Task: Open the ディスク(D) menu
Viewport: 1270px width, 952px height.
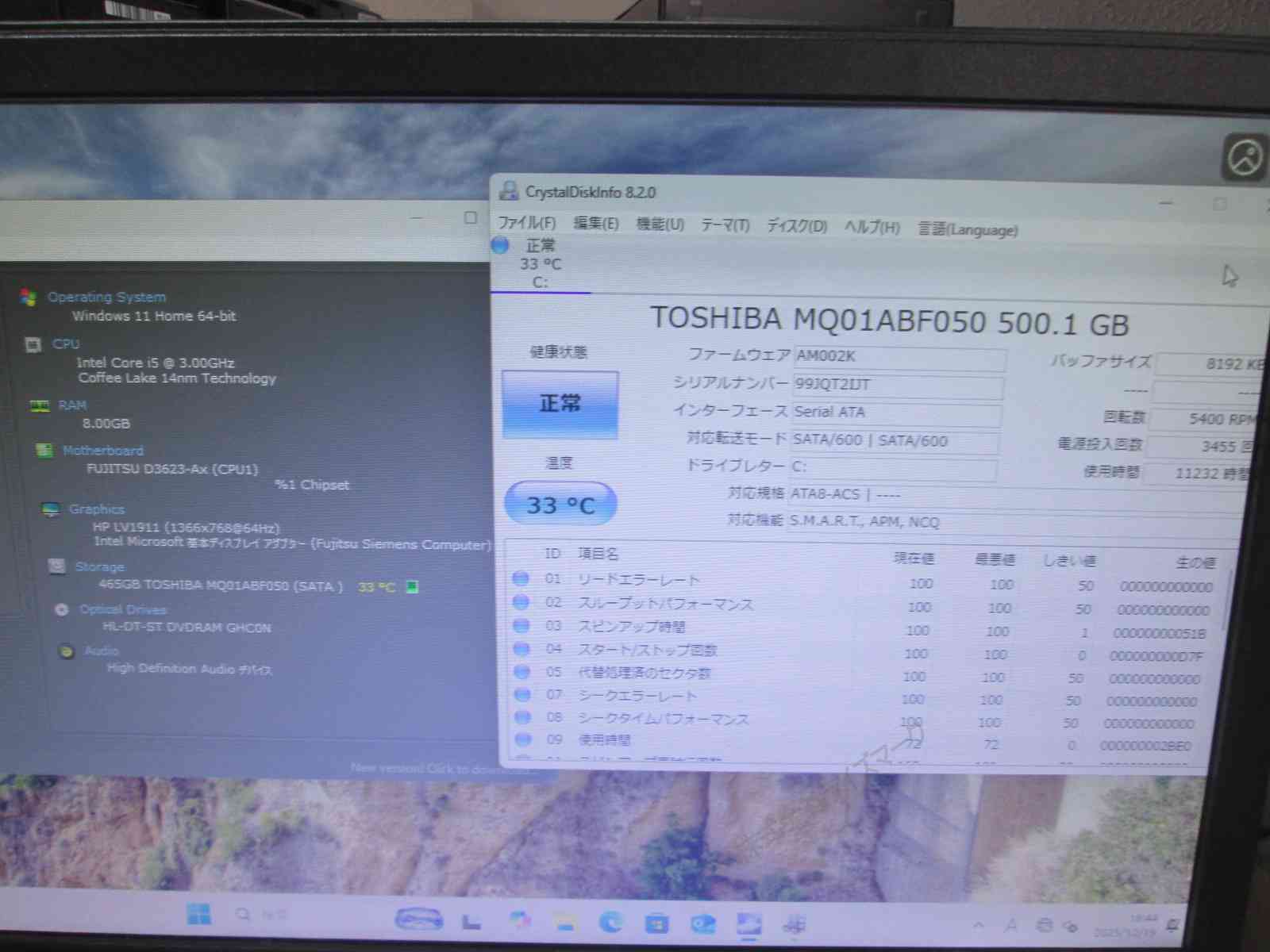Action: (x=796, y=226)
